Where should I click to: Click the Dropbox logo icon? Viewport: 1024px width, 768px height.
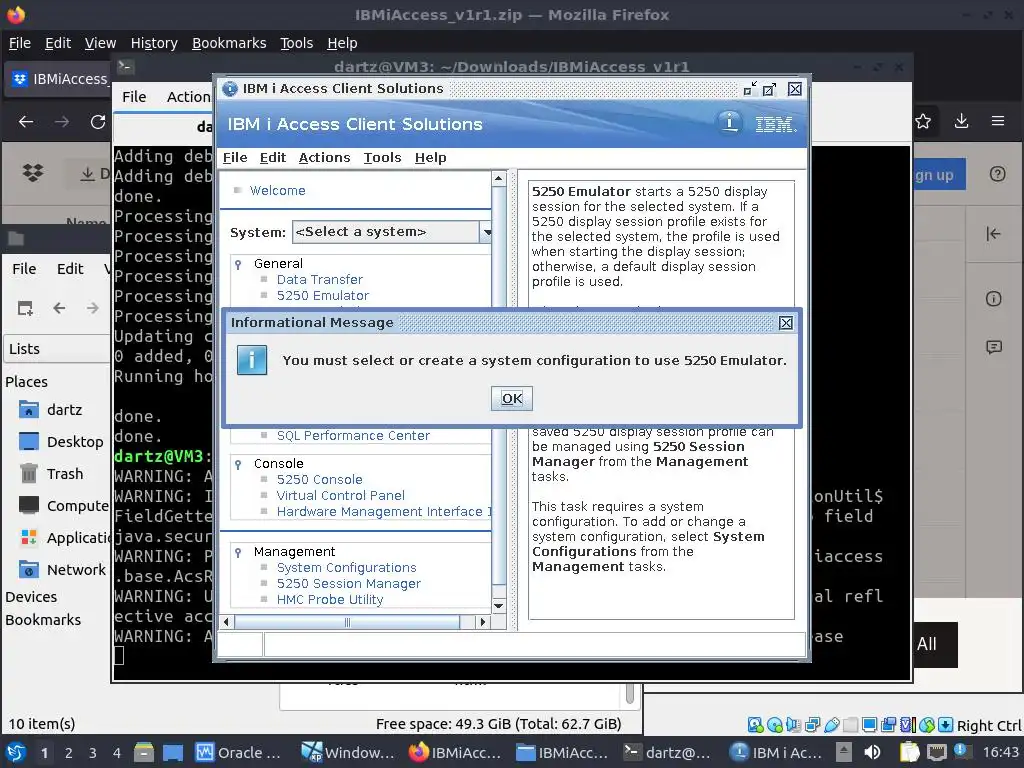[x=33, y=172]
